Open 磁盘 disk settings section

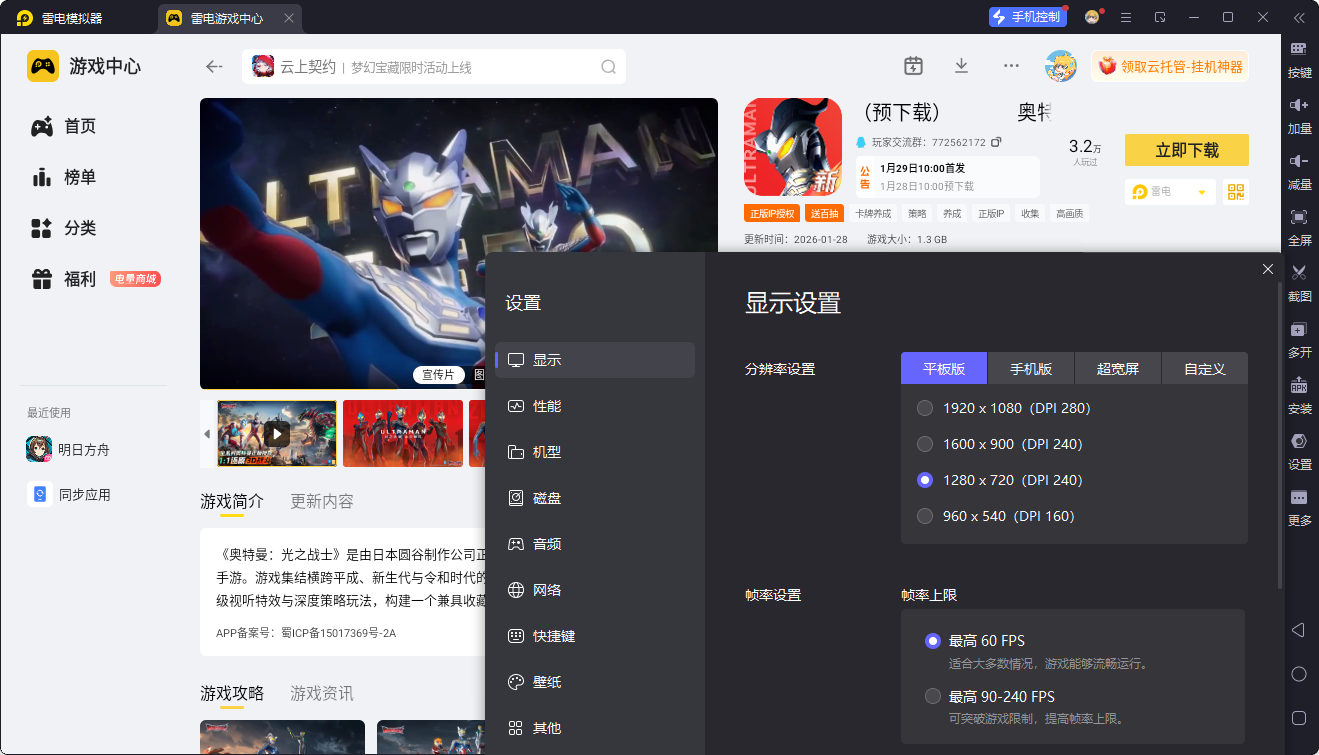point(595,498)
